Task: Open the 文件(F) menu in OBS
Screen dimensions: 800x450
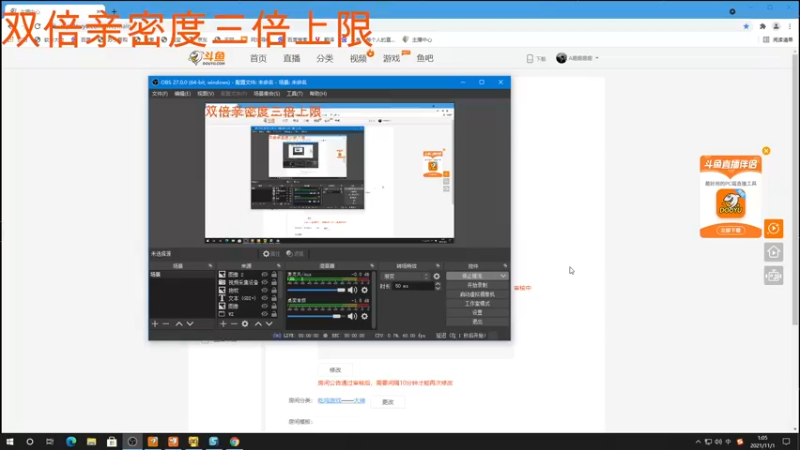Action: [160, 94]
